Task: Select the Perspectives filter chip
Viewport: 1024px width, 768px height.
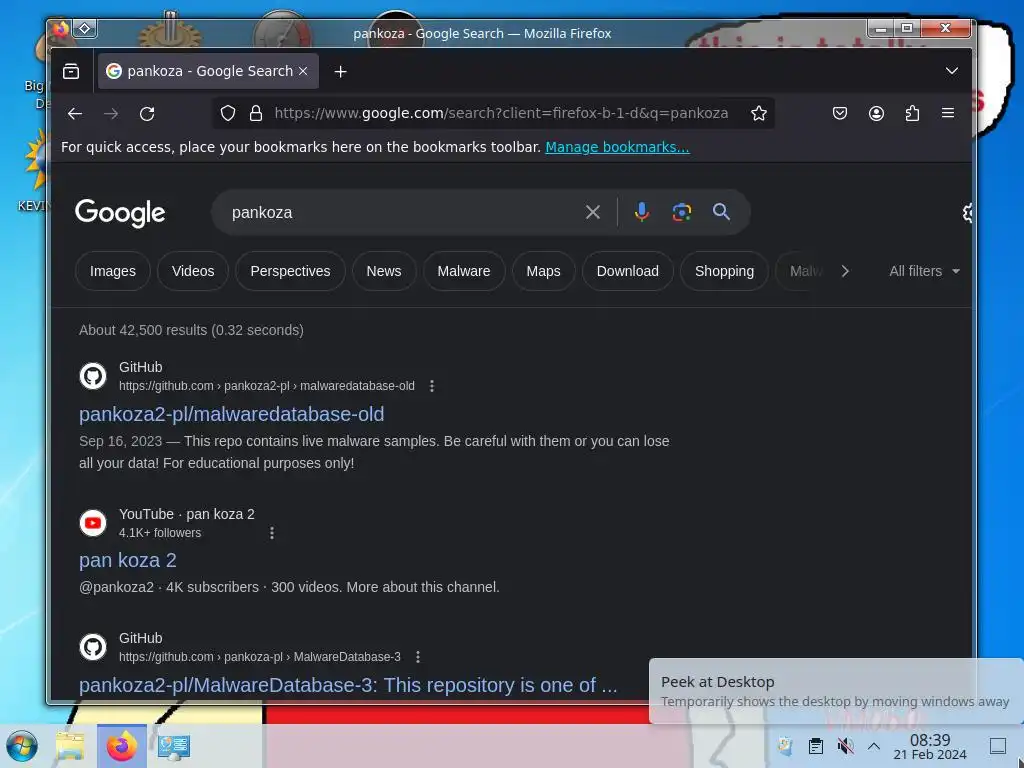Action: click(290, 271)
